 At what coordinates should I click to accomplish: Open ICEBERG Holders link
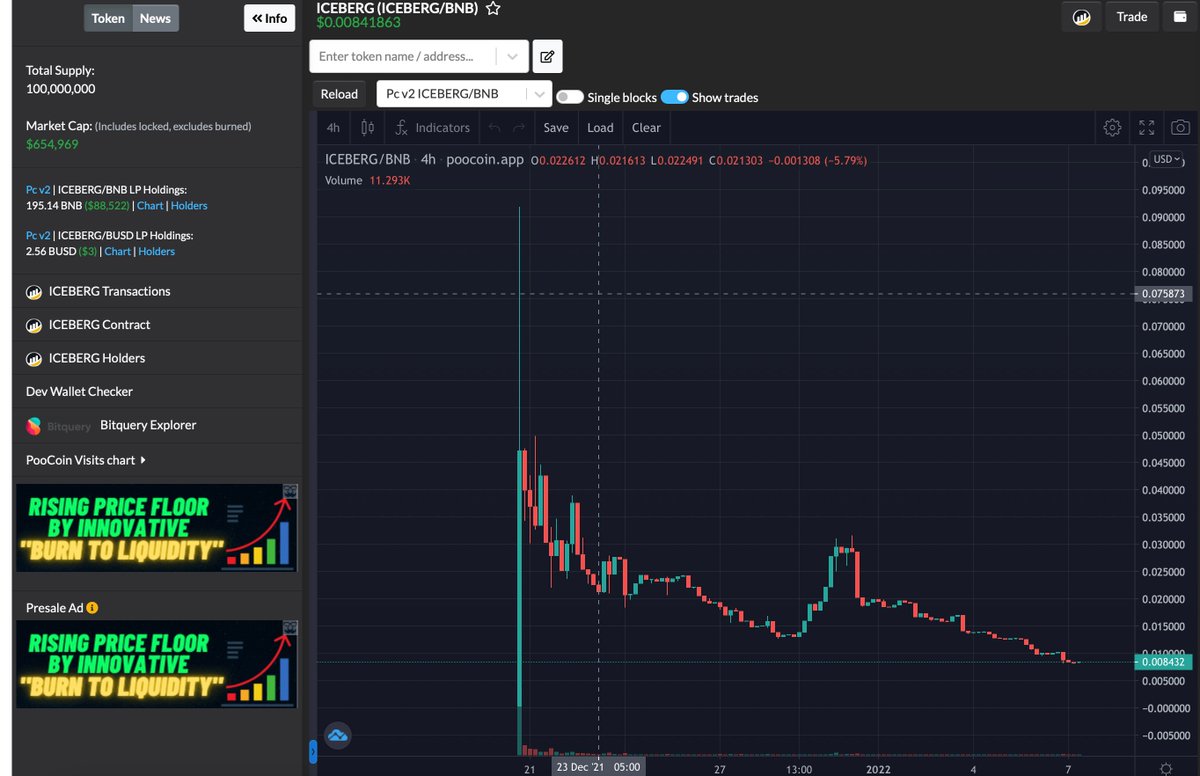click(x=96, y=358)
